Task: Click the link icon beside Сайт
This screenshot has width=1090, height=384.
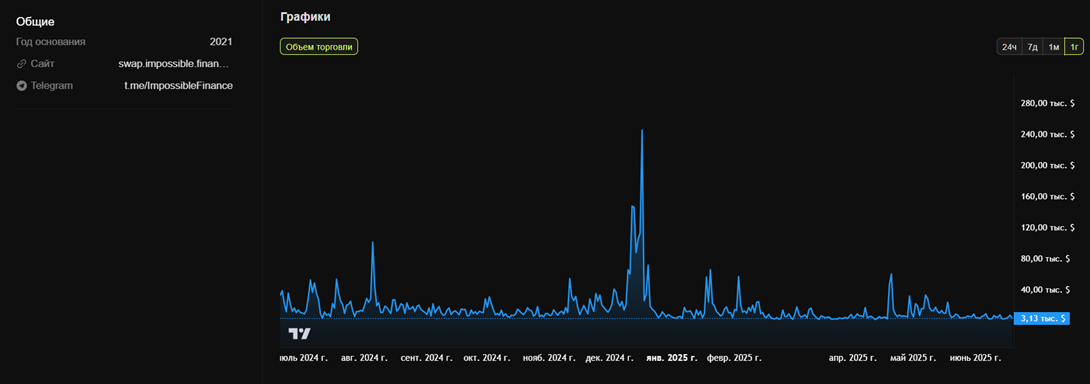Action: click(x=22, y=64)
